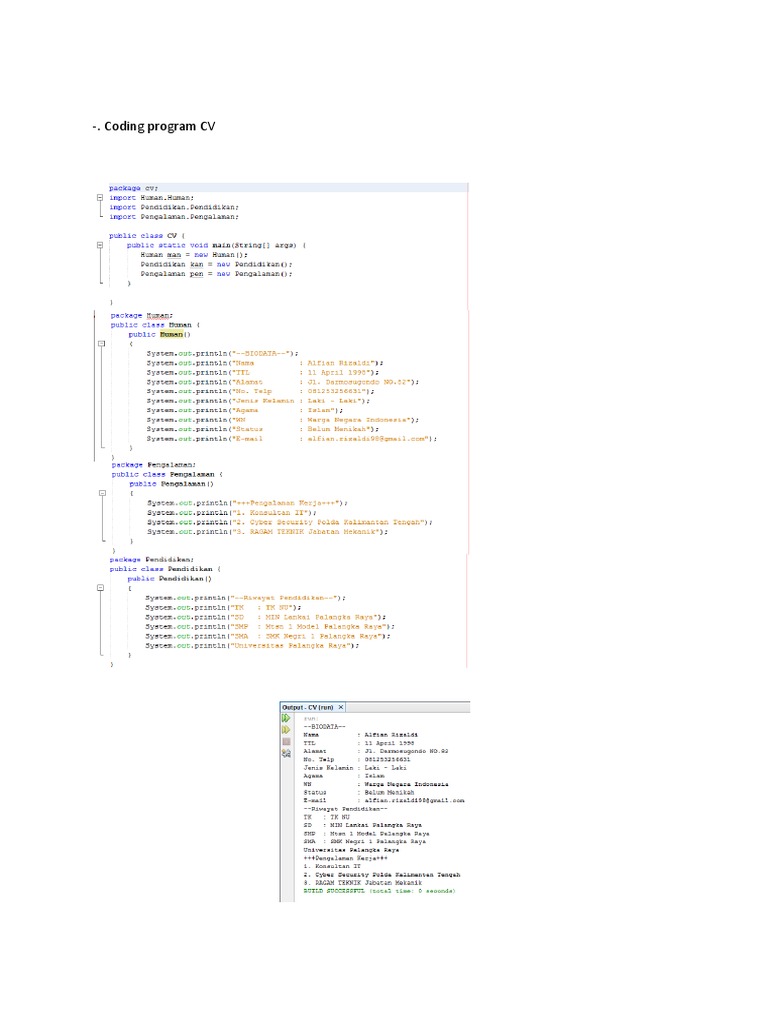Click the println Agama code line
Image resolution: width=768 pixels, height=1024 pixels.
(244, 410)
